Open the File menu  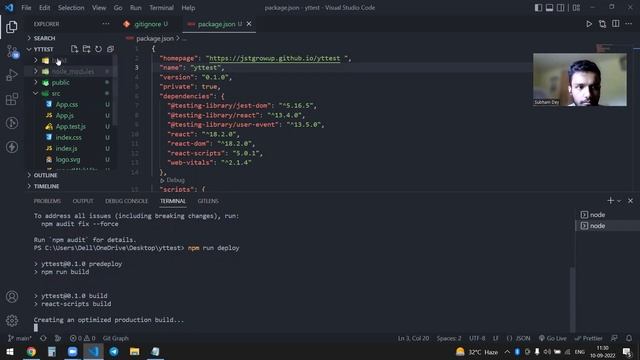26,7
